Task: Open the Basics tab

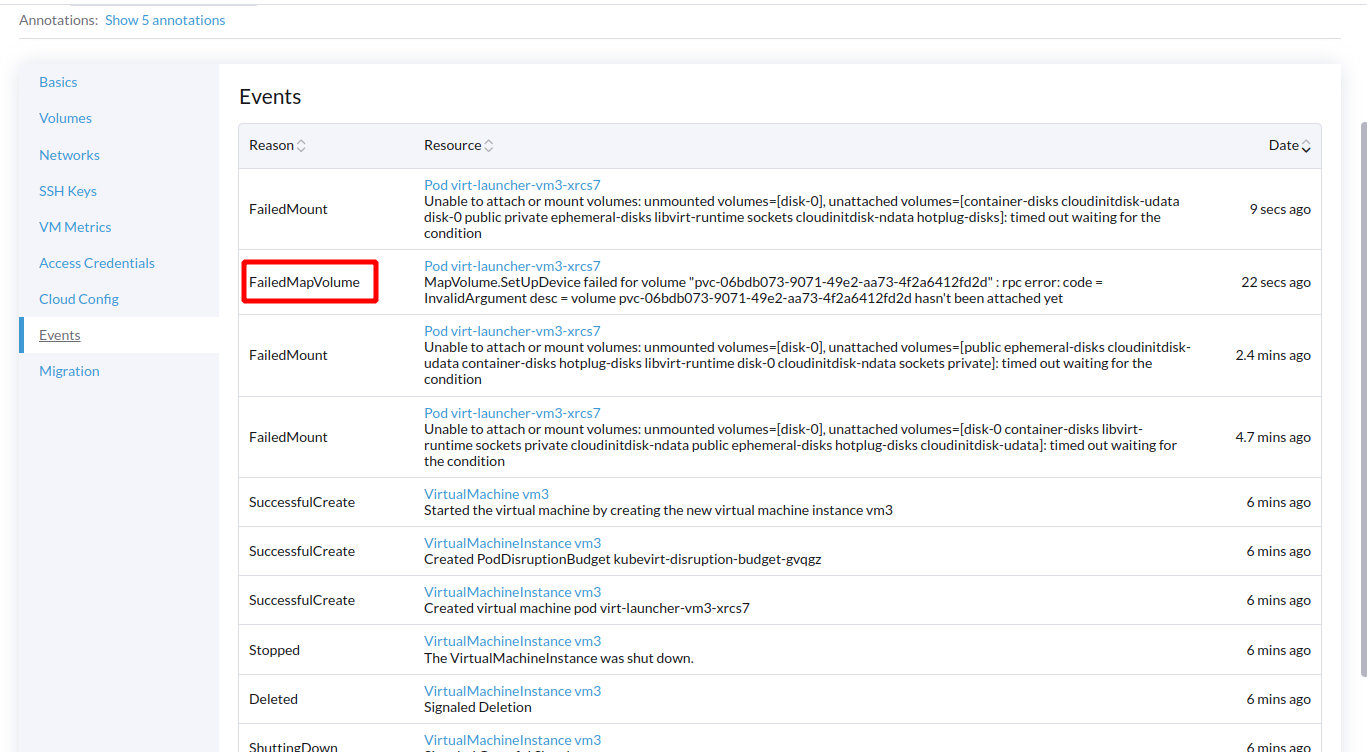Action: [x=58, y=82]
